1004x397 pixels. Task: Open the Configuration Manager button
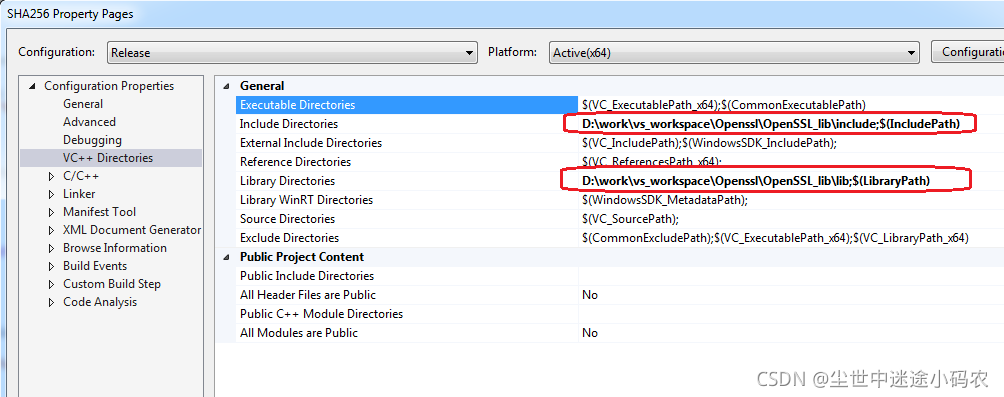click(x=968, y=53)
